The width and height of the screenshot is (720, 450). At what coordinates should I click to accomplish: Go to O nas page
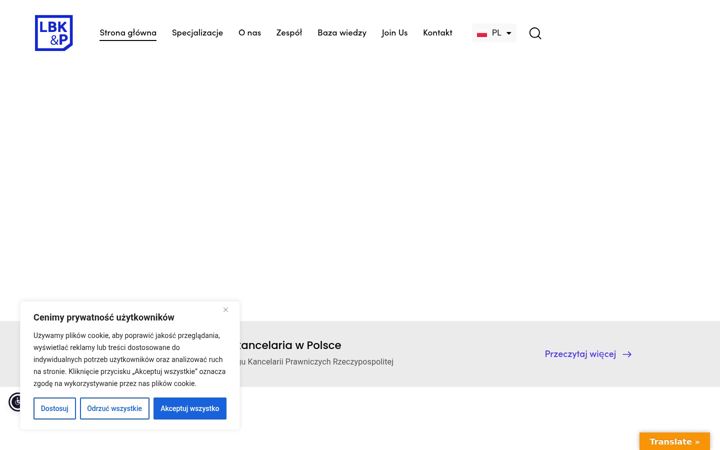click(250, 33)
